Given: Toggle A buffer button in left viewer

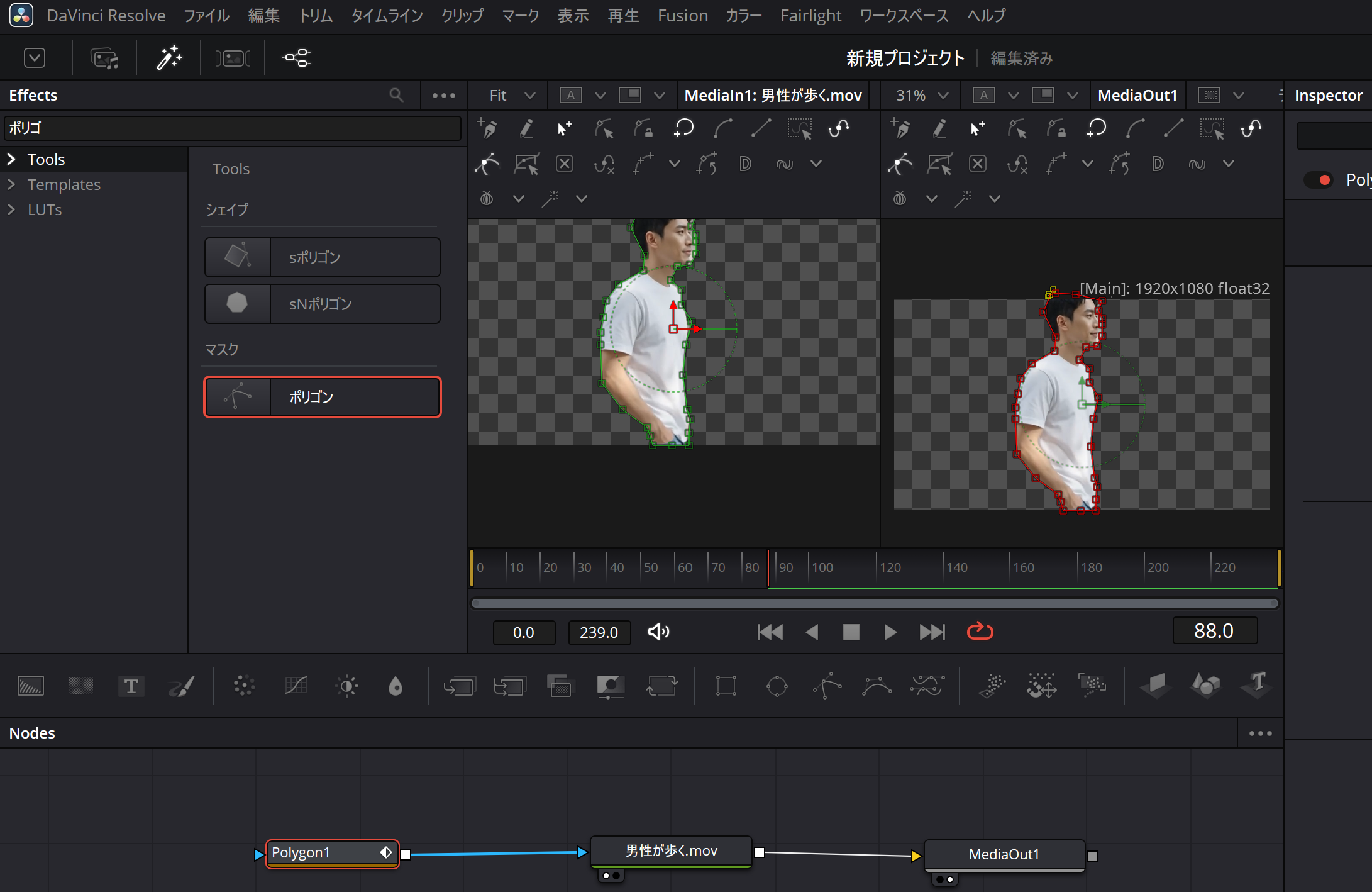Looking at the screenshot, I should click(570, 96).
